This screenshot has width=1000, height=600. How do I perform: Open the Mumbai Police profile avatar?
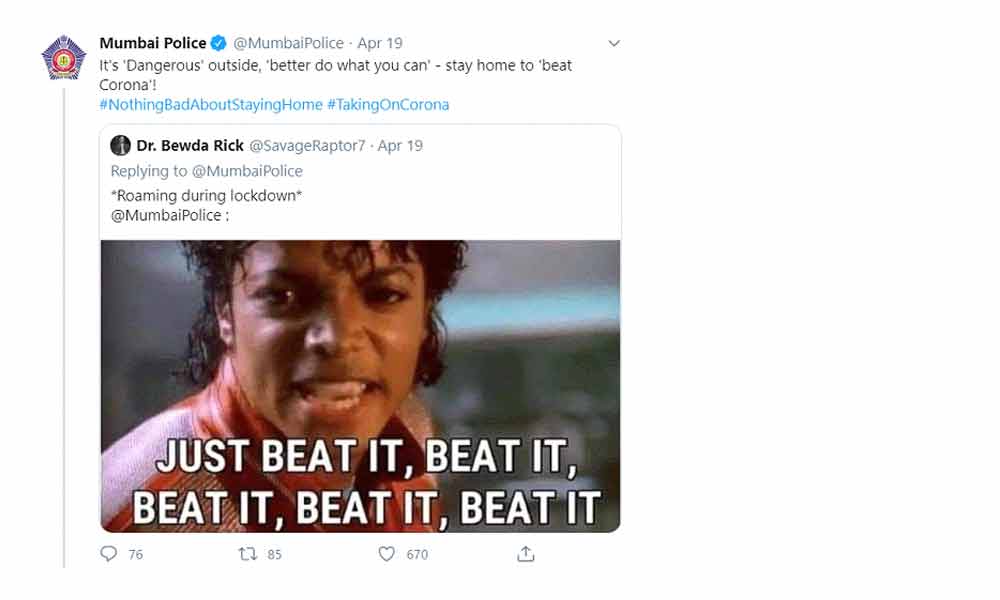click(63, 59)
